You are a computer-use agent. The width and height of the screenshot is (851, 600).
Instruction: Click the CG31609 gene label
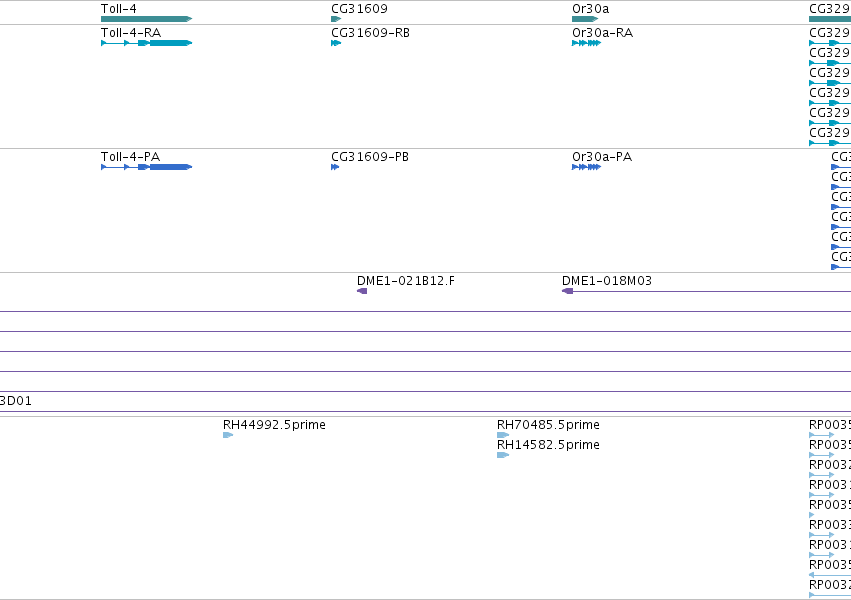(359, 9)
